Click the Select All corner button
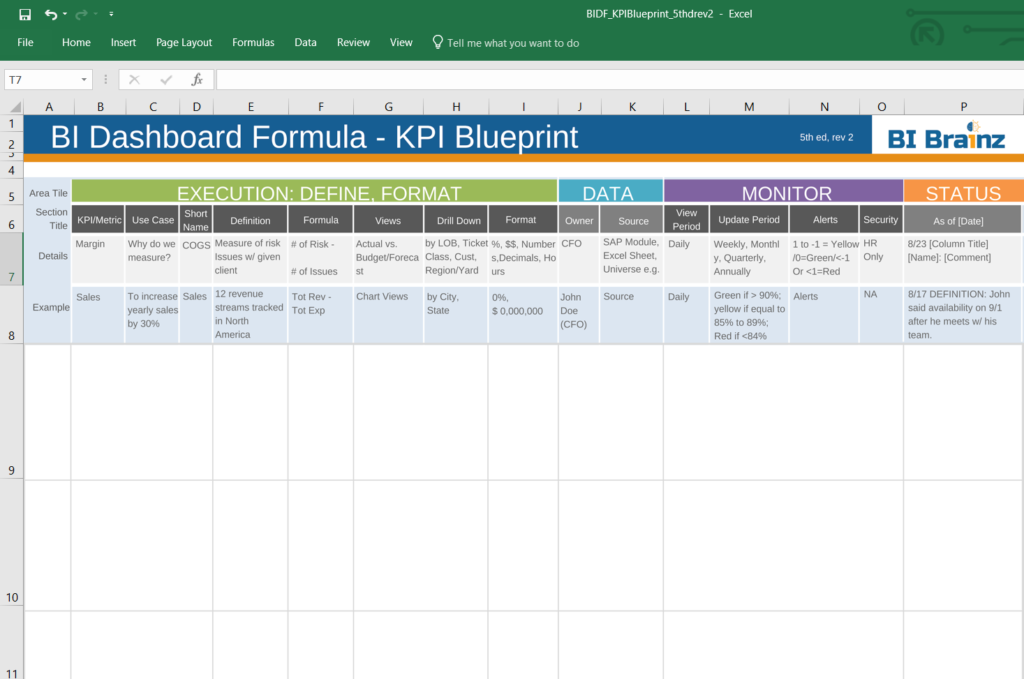The image size is (1024, 679). [x=12, y=106]
